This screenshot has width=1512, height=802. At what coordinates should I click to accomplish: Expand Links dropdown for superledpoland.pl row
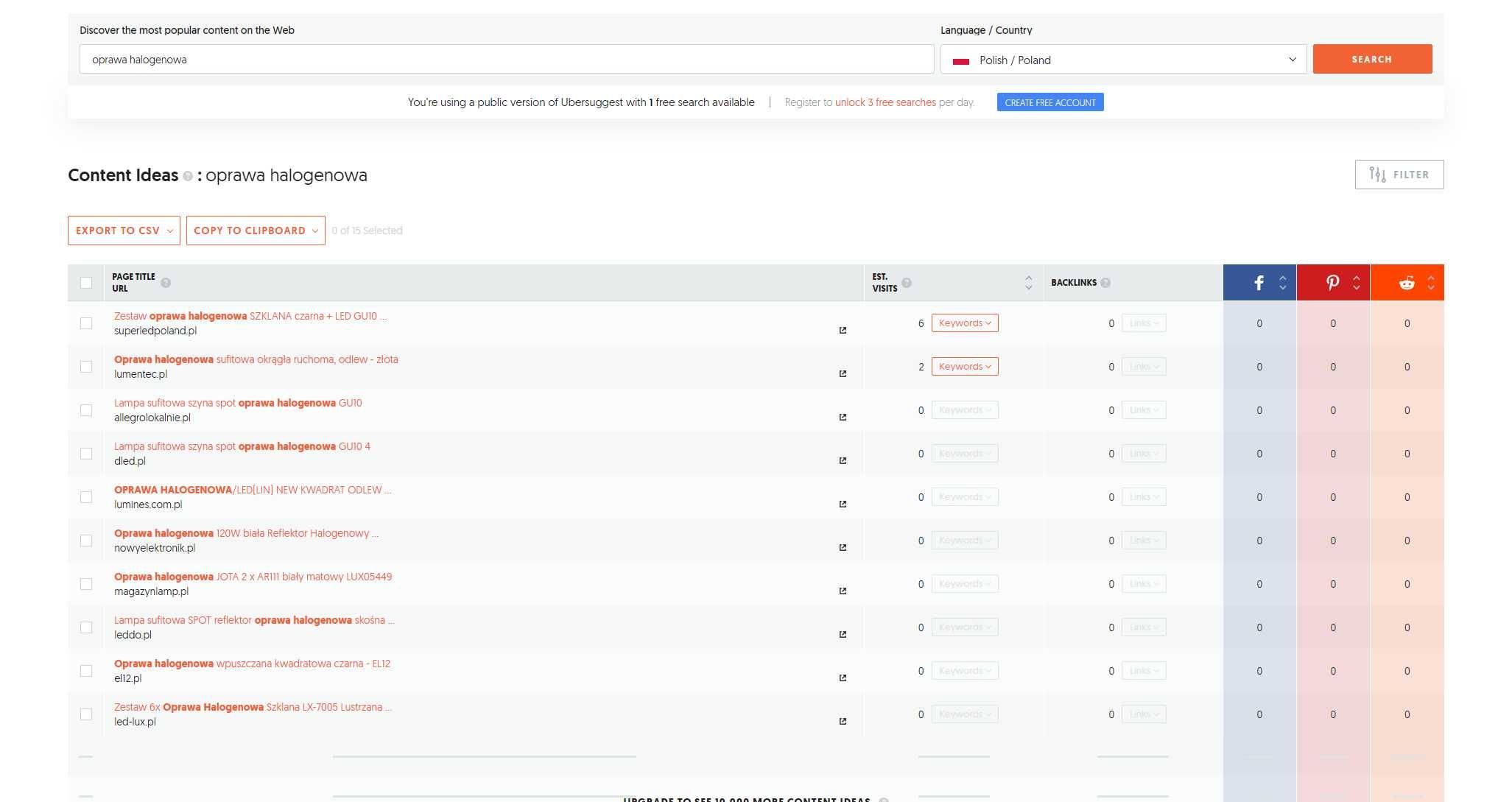point(1144,323)
